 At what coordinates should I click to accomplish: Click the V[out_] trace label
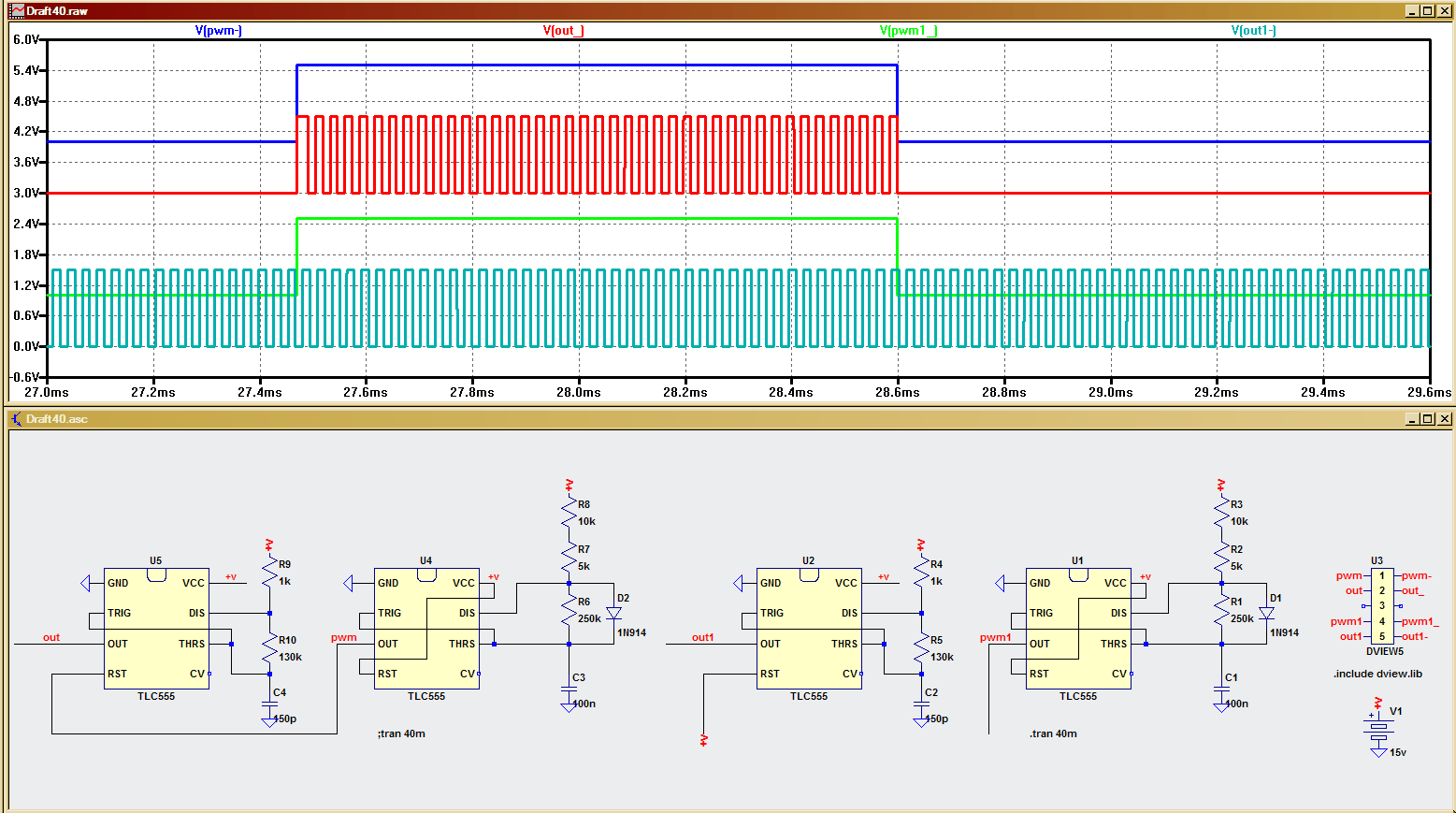pyautogui.click(x=564, y=31)
